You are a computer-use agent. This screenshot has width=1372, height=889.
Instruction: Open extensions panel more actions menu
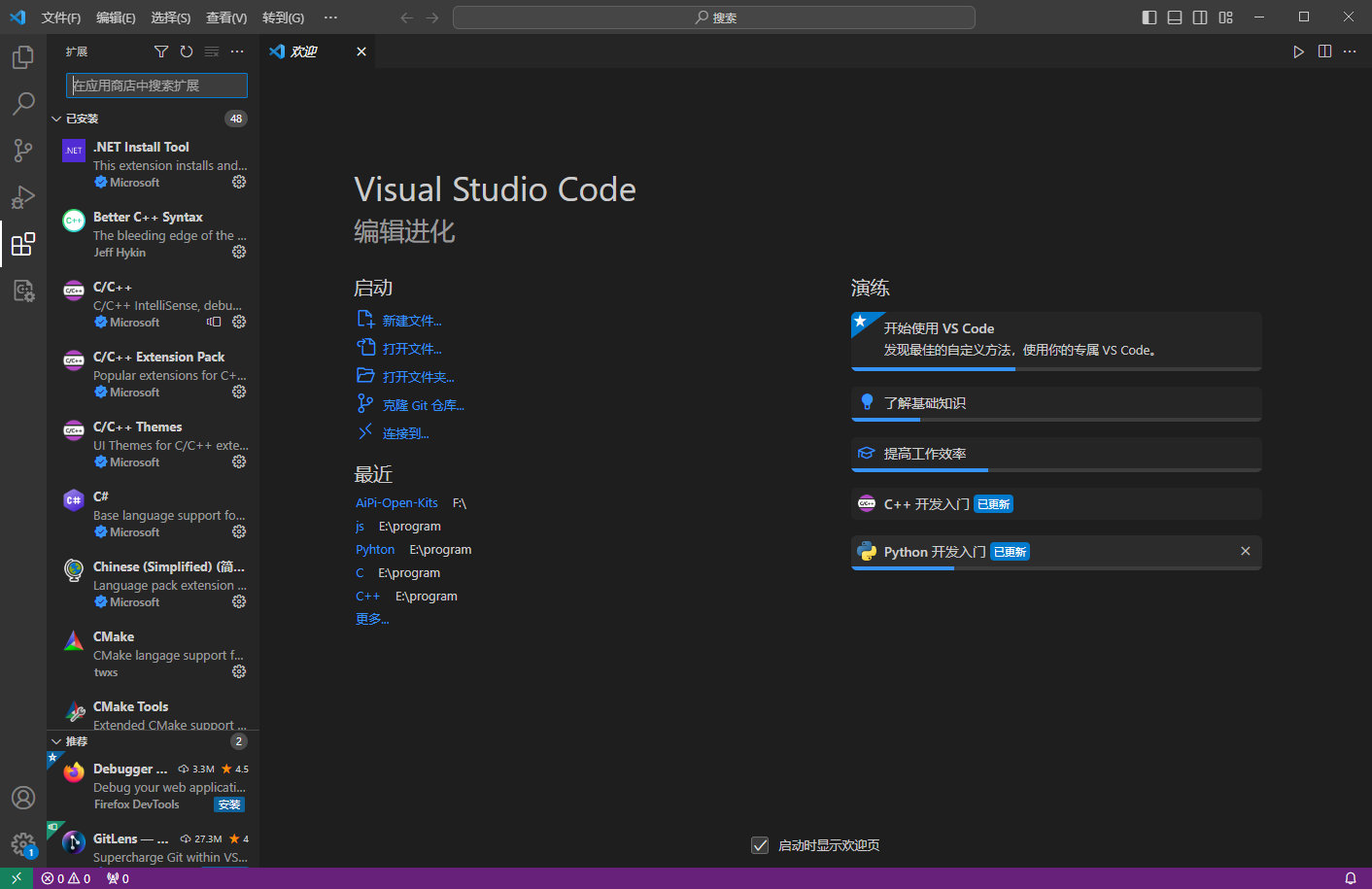(x=237, y=51)
